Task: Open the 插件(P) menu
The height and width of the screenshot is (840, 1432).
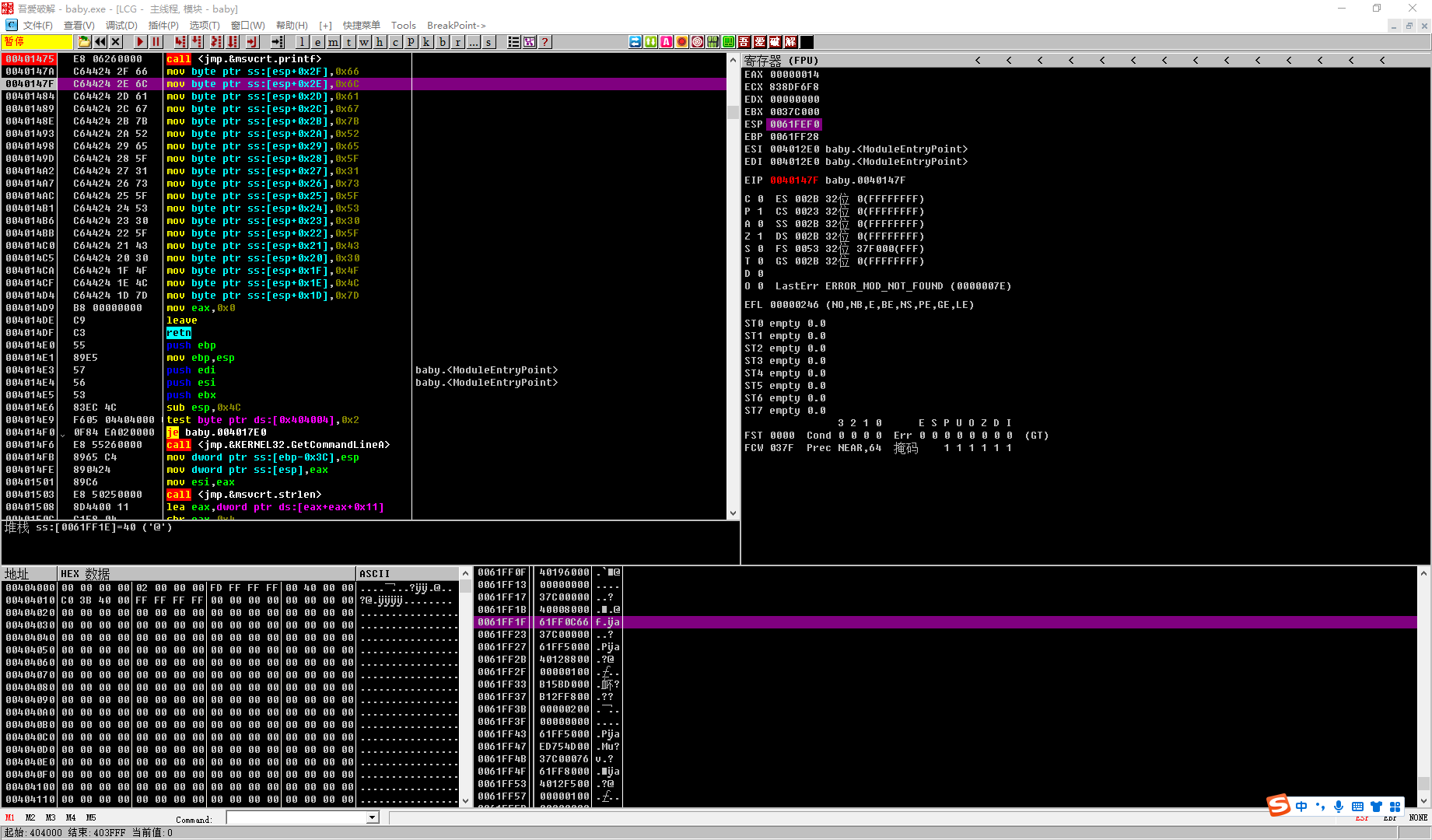Action: click(x=163, y=25)
